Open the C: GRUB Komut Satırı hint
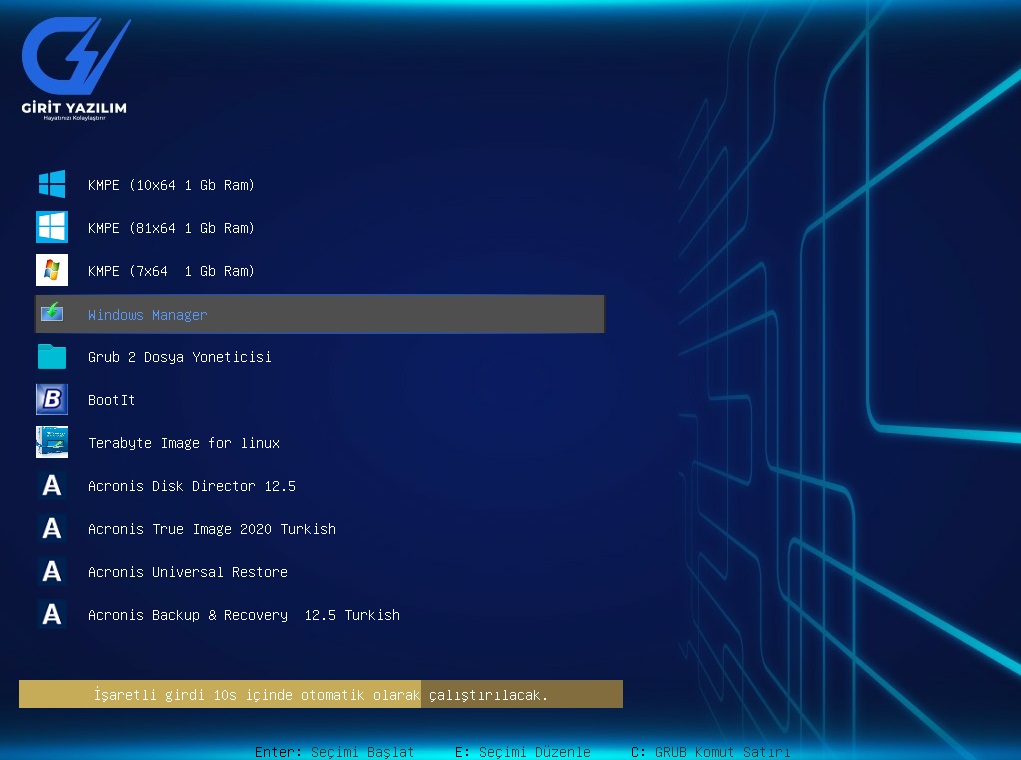Screen dimensions: 1021x760 710,752
